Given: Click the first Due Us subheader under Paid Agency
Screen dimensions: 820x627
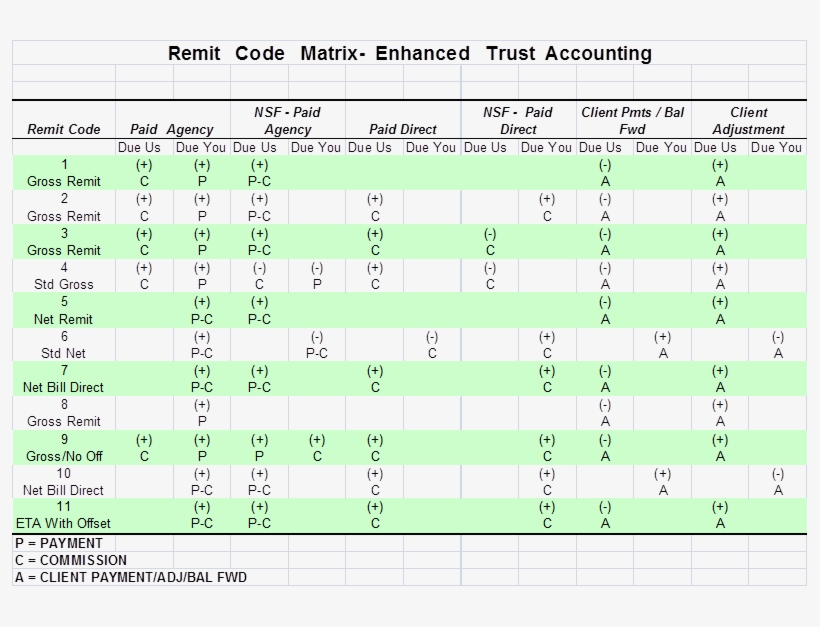Looking at the screenshot, I should click(x=143, y=147).
